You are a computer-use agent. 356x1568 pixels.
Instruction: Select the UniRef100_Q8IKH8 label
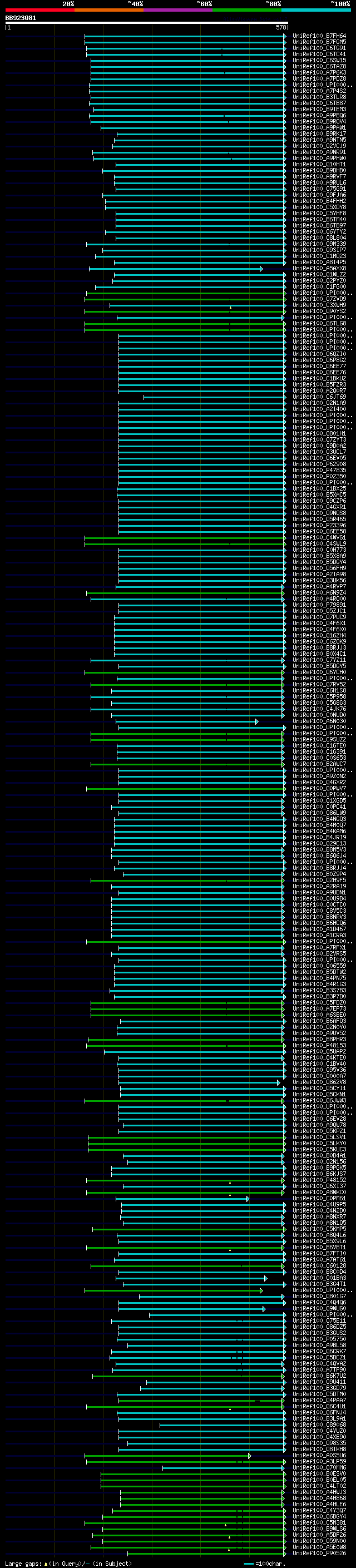pos(319,1449)
